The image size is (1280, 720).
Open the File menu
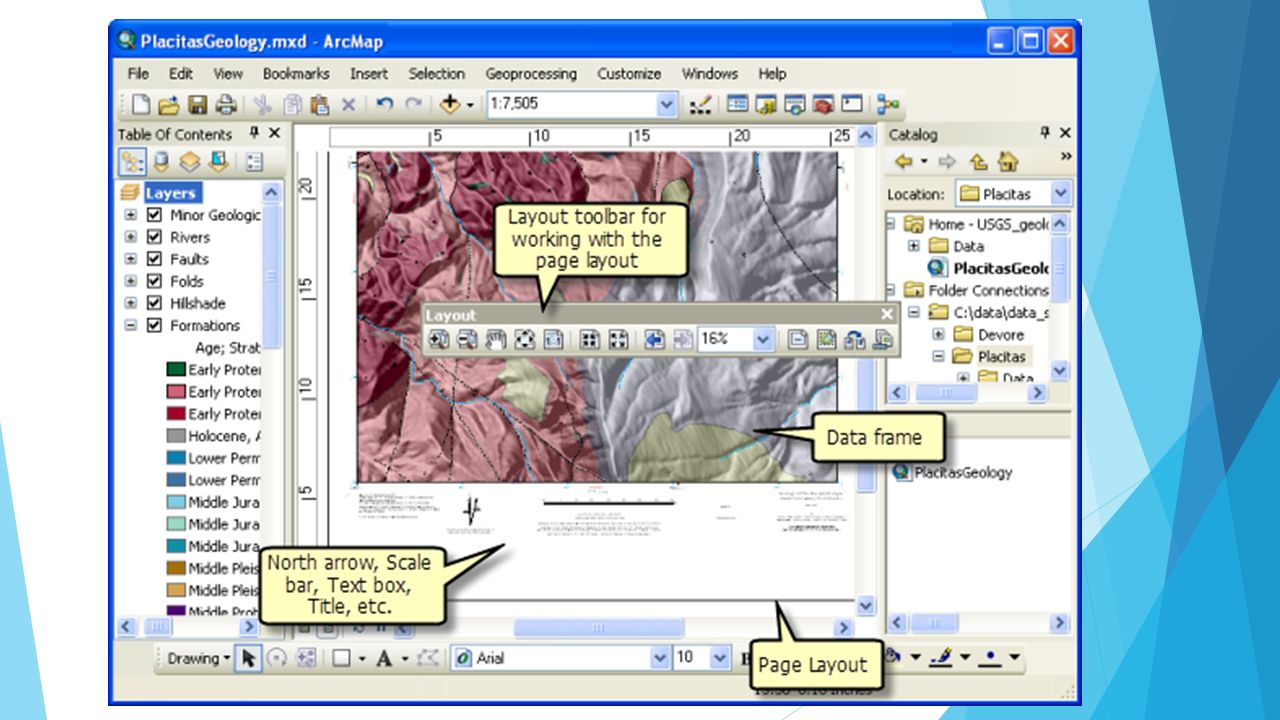point(138,74)
